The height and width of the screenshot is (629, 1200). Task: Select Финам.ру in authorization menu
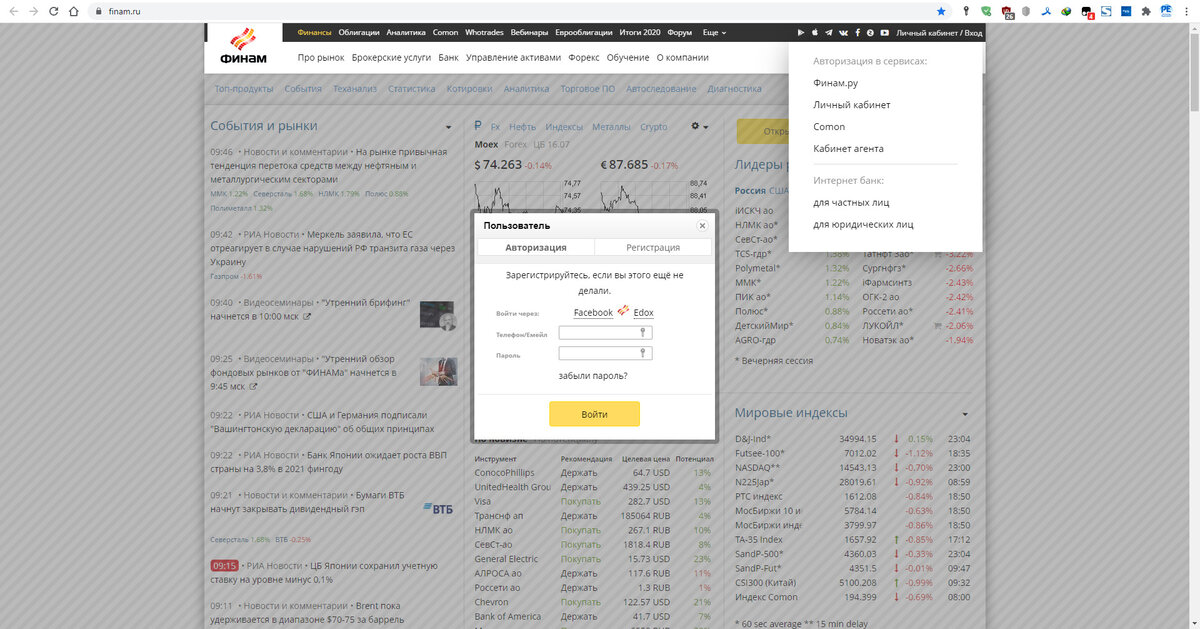pos(836,83)
